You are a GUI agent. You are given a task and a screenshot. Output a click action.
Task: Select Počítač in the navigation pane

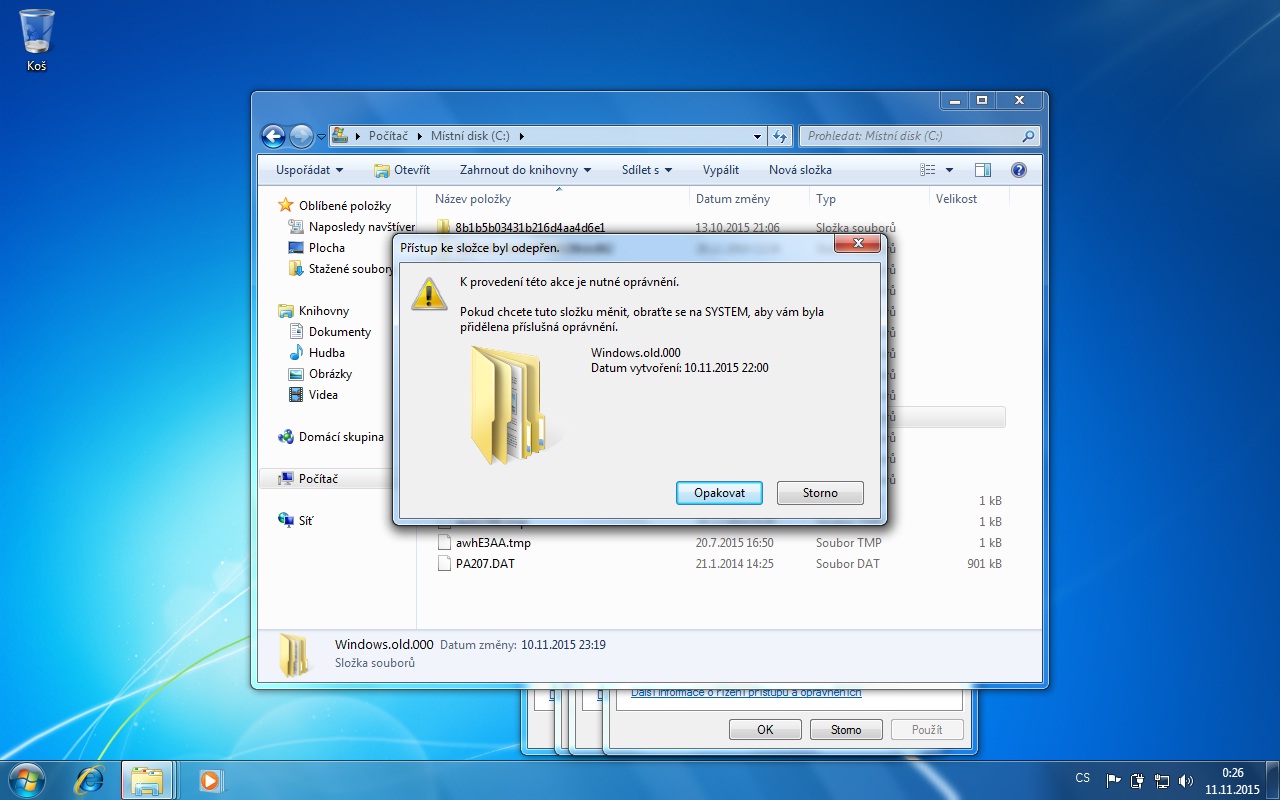(x=318, y=479)
